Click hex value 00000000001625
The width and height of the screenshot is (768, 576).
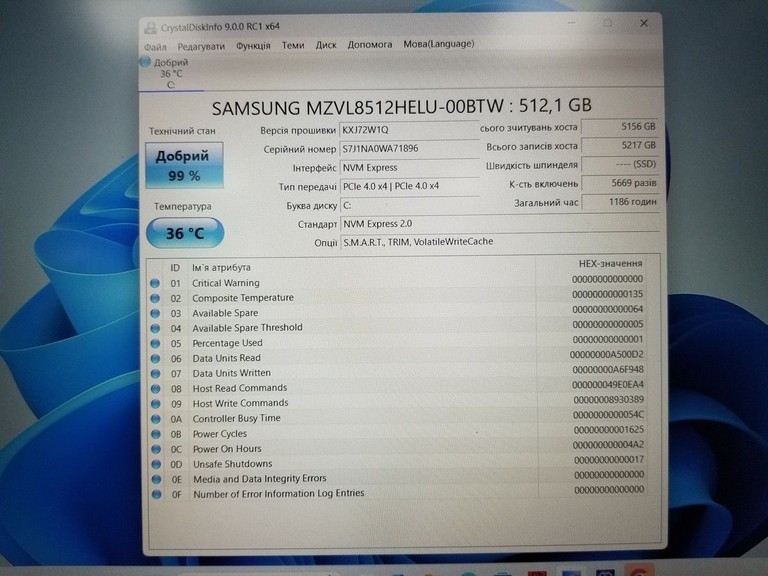609,430
